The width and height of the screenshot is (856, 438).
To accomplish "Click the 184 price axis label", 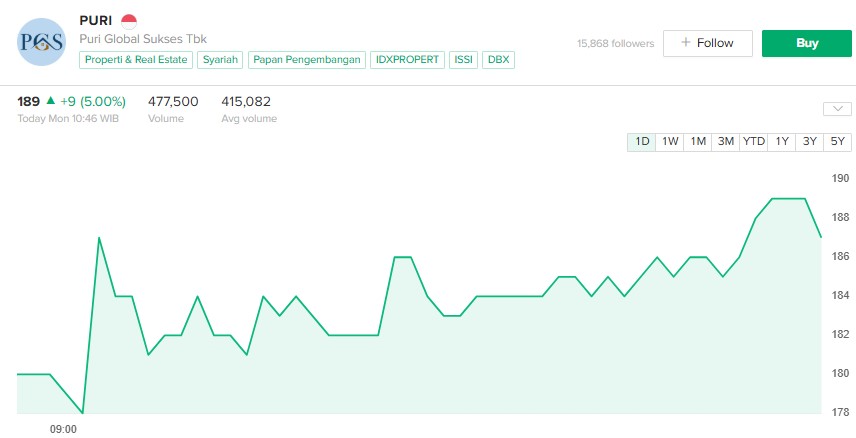I will click(840, 295).
